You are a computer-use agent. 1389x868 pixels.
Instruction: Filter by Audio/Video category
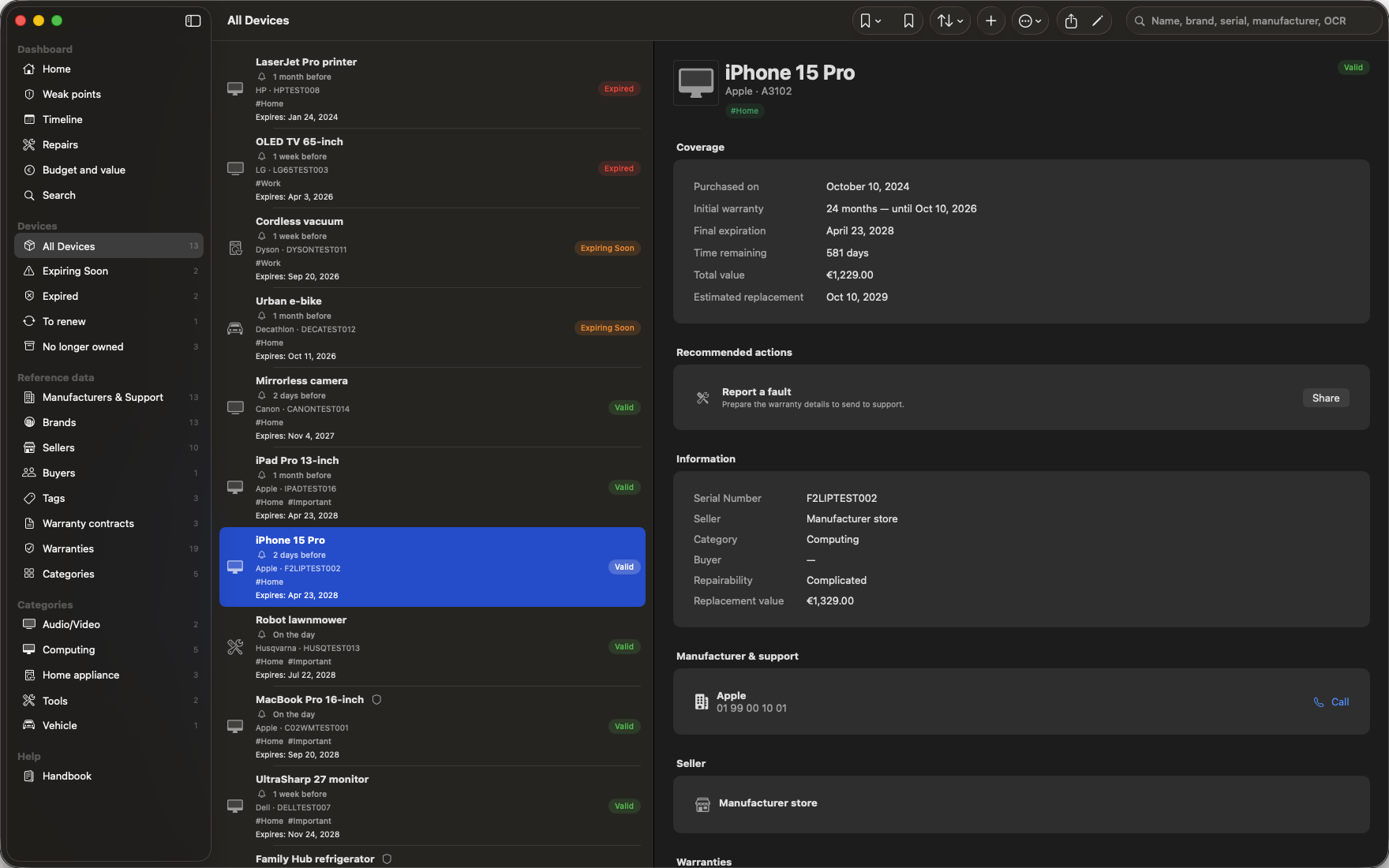click(x=109, y=625)
